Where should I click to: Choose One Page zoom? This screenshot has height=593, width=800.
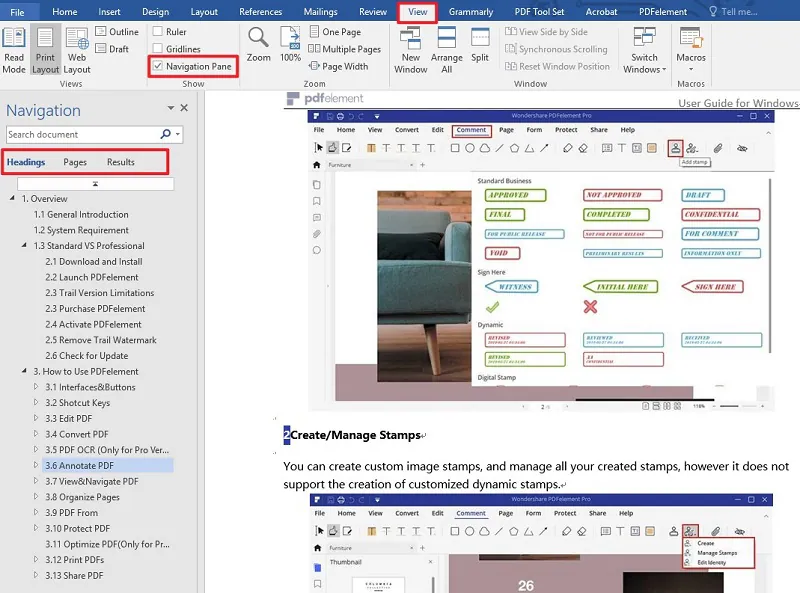335,32
